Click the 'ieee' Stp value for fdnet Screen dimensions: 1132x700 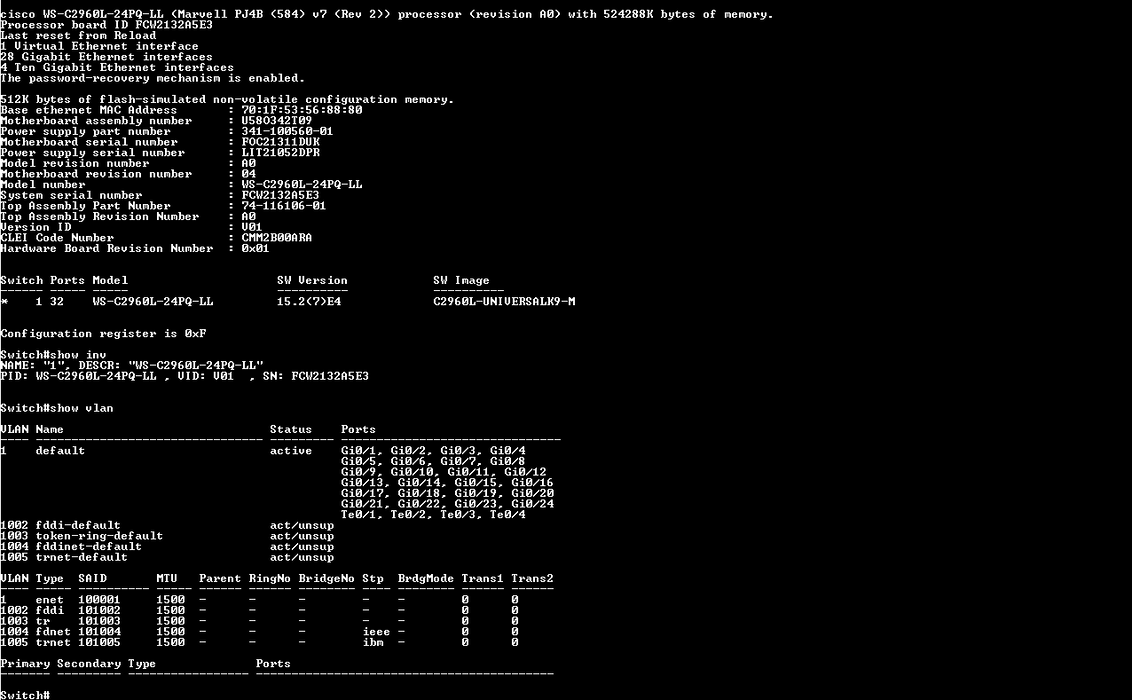(x=376, y=632)
